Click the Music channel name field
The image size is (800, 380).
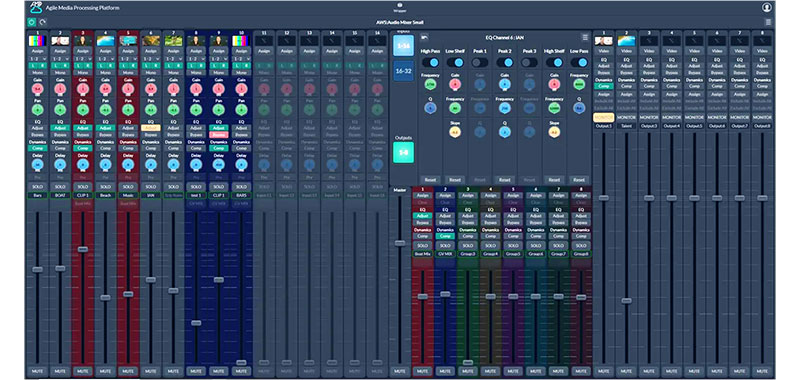click(128, 195)
